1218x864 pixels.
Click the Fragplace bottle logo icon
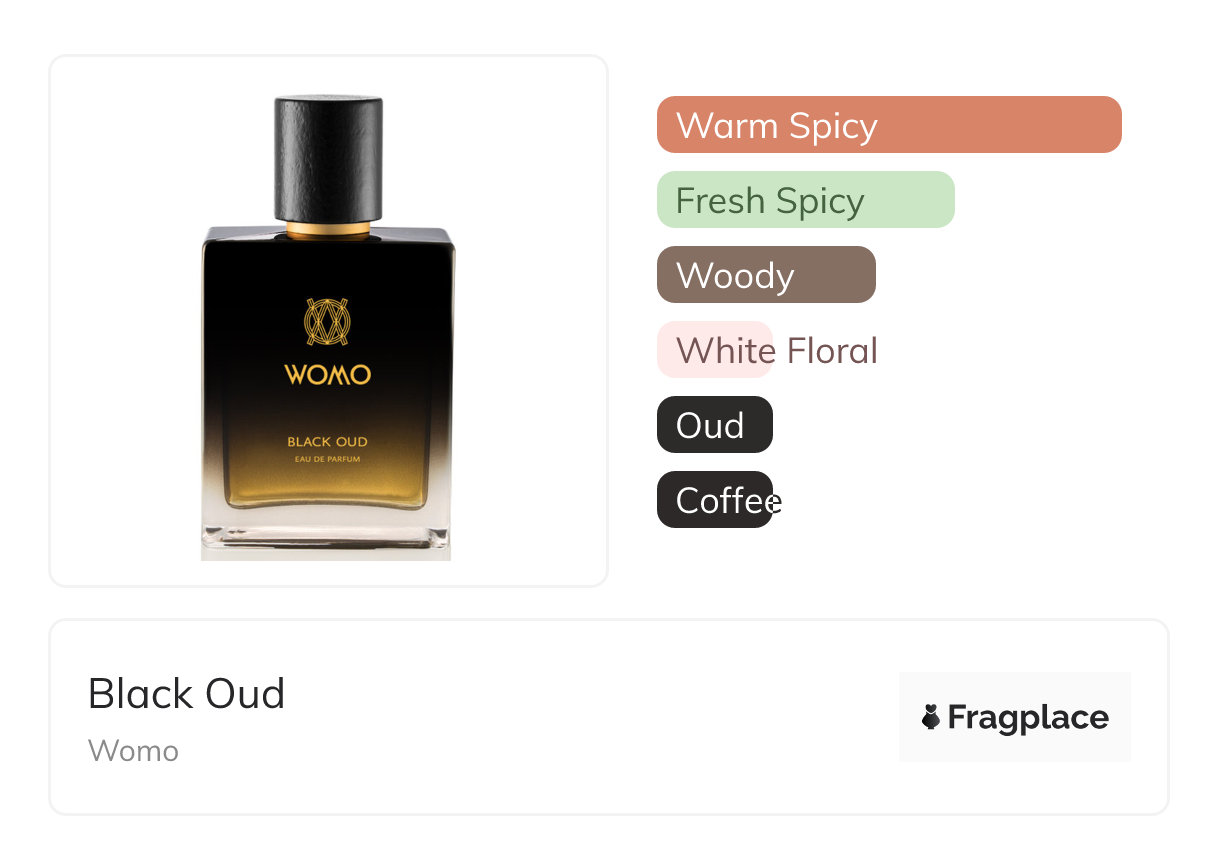(931, 717)
